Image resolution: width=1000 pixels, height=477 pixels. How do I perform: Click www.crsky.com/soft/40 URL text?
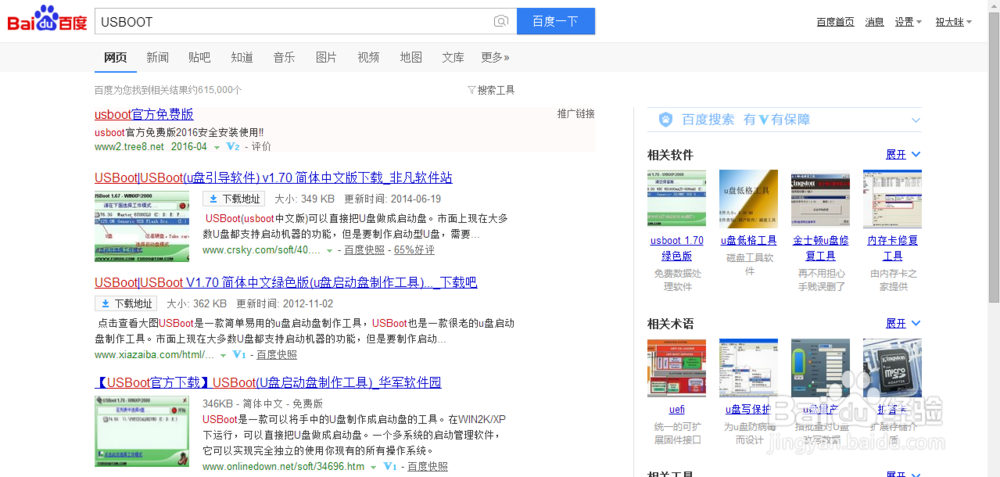[x=262, y=250]
